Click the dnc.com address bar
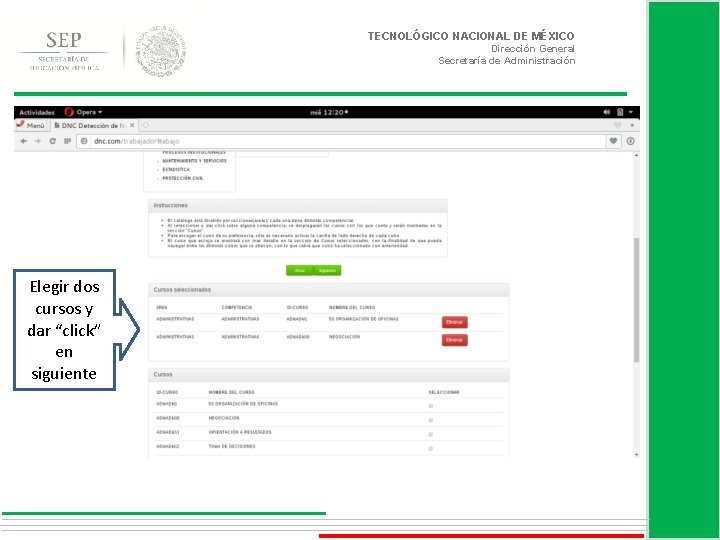 click(340, 141)
